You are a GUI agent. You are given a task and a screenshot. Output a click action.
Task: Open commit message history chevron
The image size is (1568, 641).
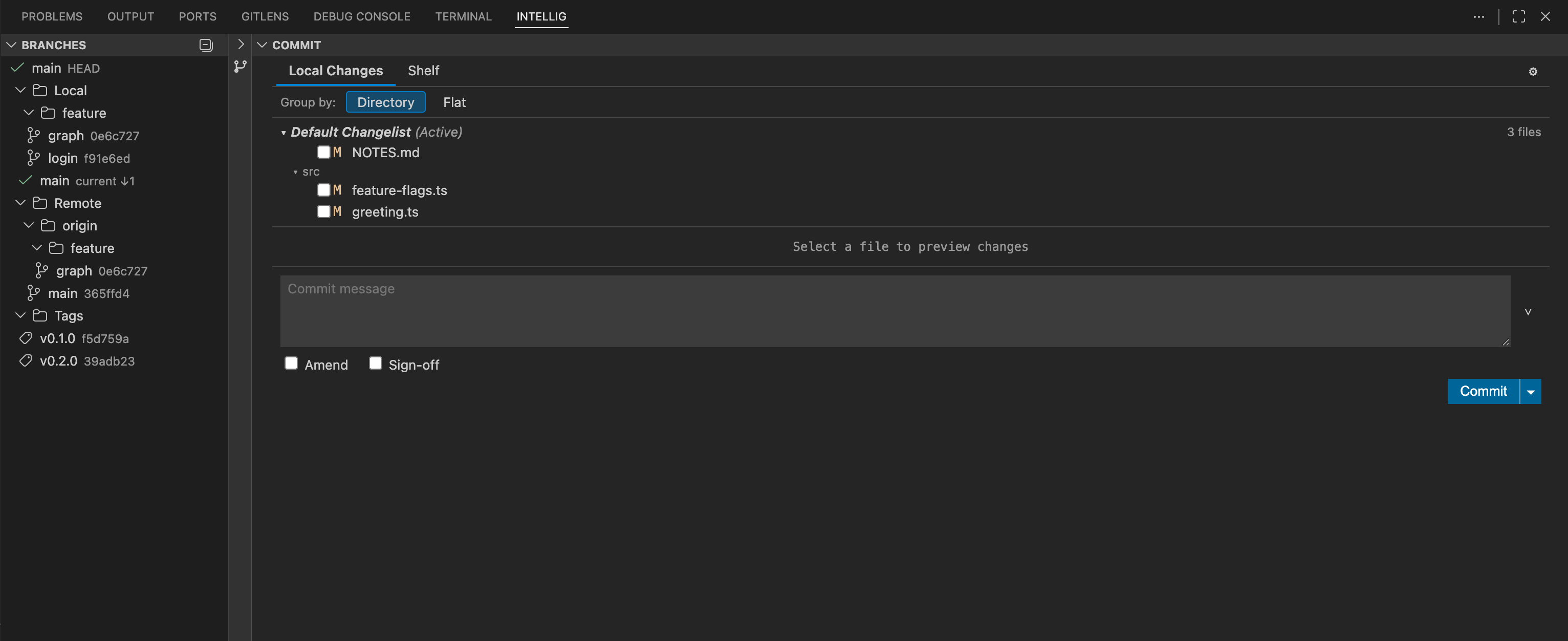click(1528, 312)
